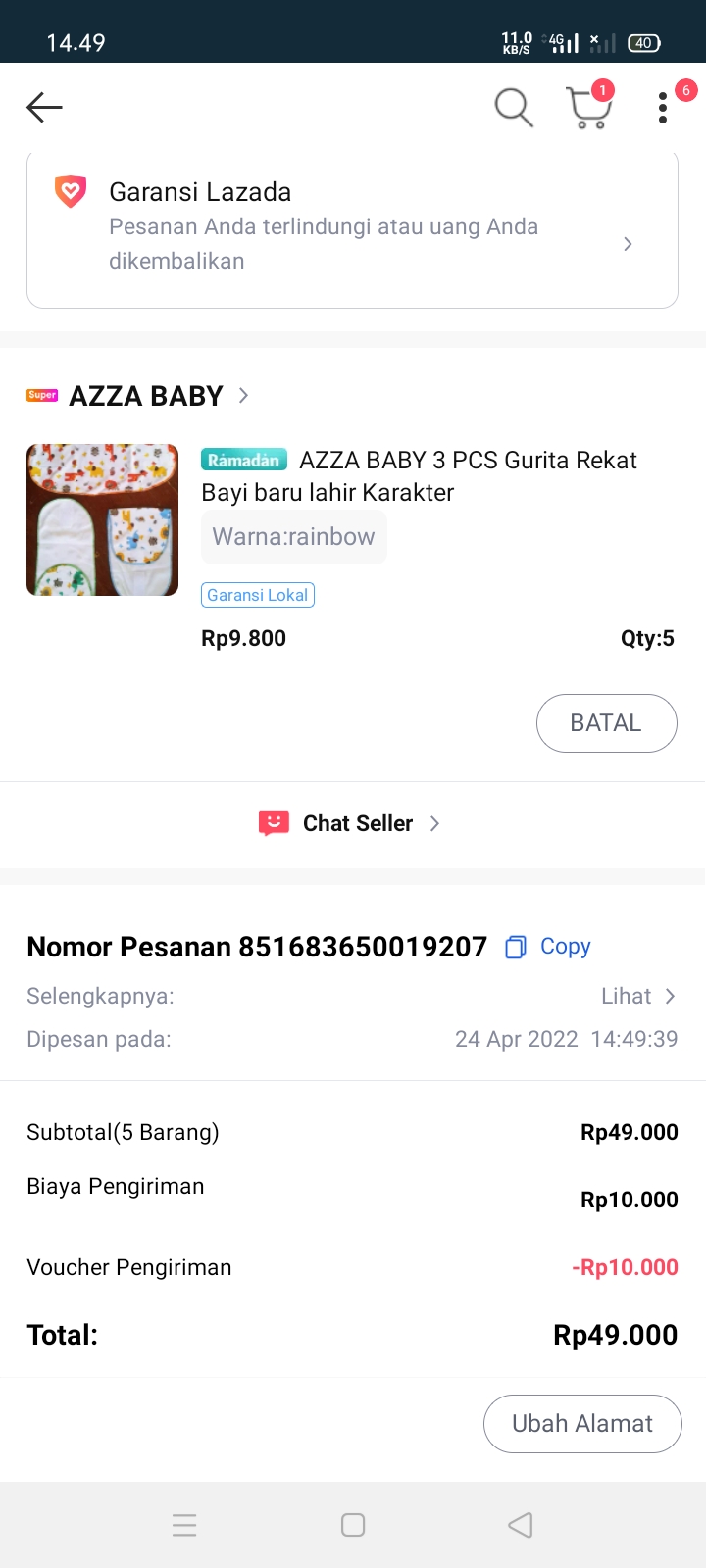Open AZZA BABY 3 PCS Gurita product title
Screen dimensions: 706x1568
click(420, 475)
